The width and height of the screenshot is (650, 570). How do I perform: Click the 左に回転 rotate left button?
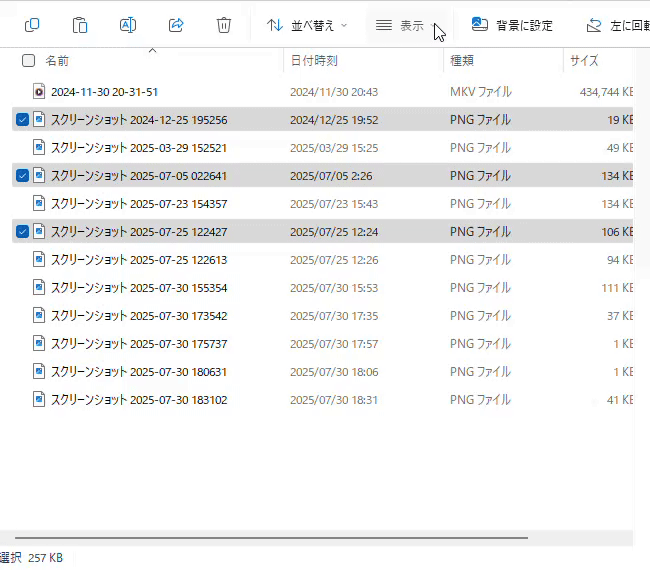tap(617, 26)
